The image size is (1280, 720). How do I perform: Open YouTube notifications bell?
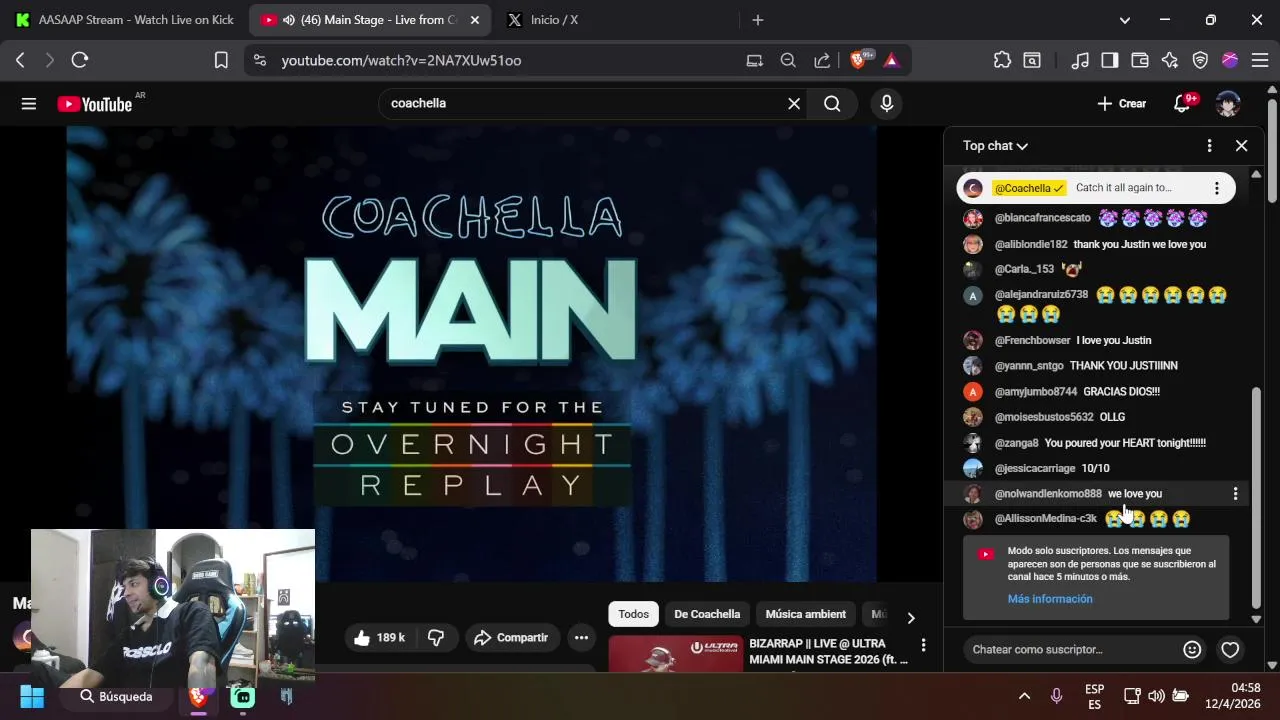[1182, 104]
